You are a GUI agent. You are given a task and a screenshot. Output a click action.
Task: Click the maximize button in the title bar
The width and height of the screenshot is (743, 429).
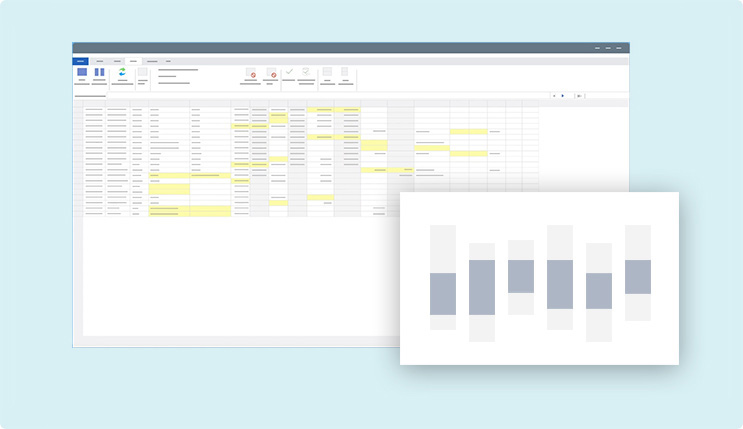pos(609,48)
